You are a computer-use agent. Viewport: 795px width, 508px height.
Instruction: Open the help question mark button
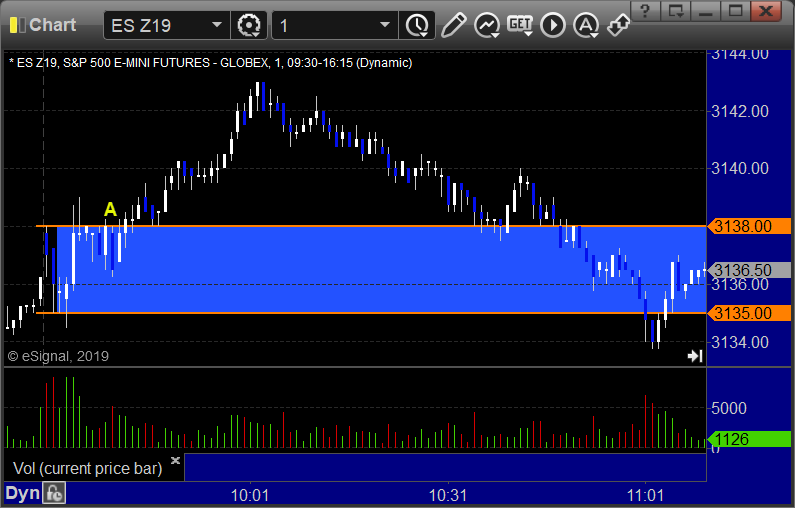coord(645,10)
